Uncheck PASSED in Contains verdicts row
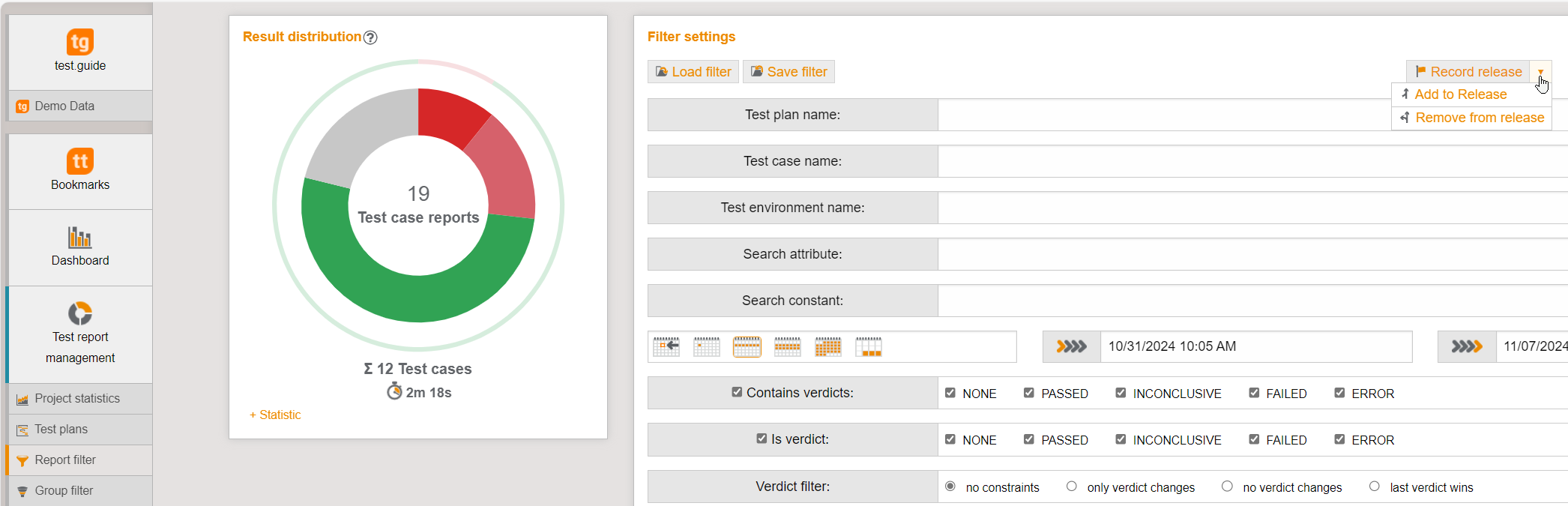1568x506 pixels. [1029, 393]
